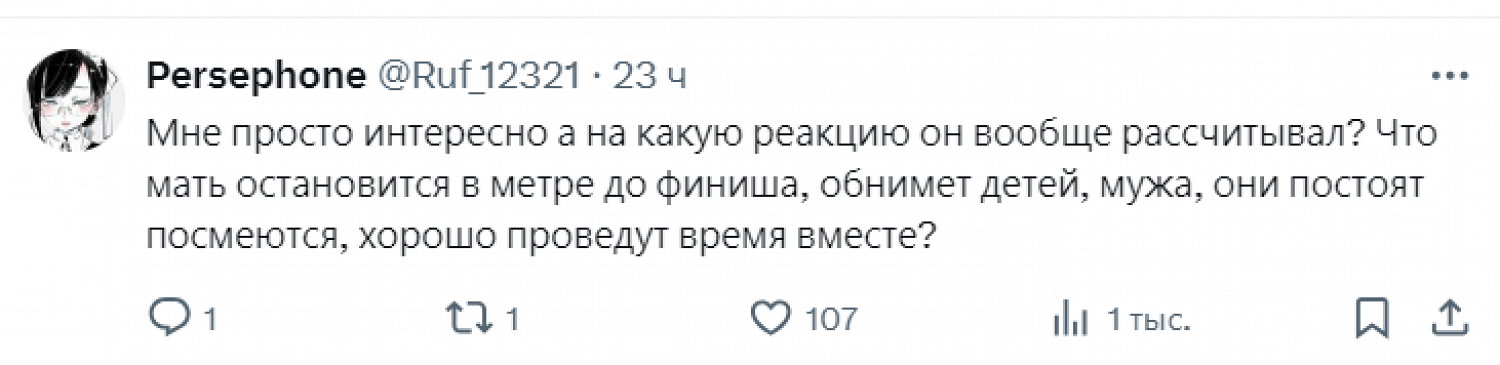The height and width of the screenshot is (365, 1500).
Task: Click the tweet line starting with Мне просто интересно
Action: [x=791, y=134]
